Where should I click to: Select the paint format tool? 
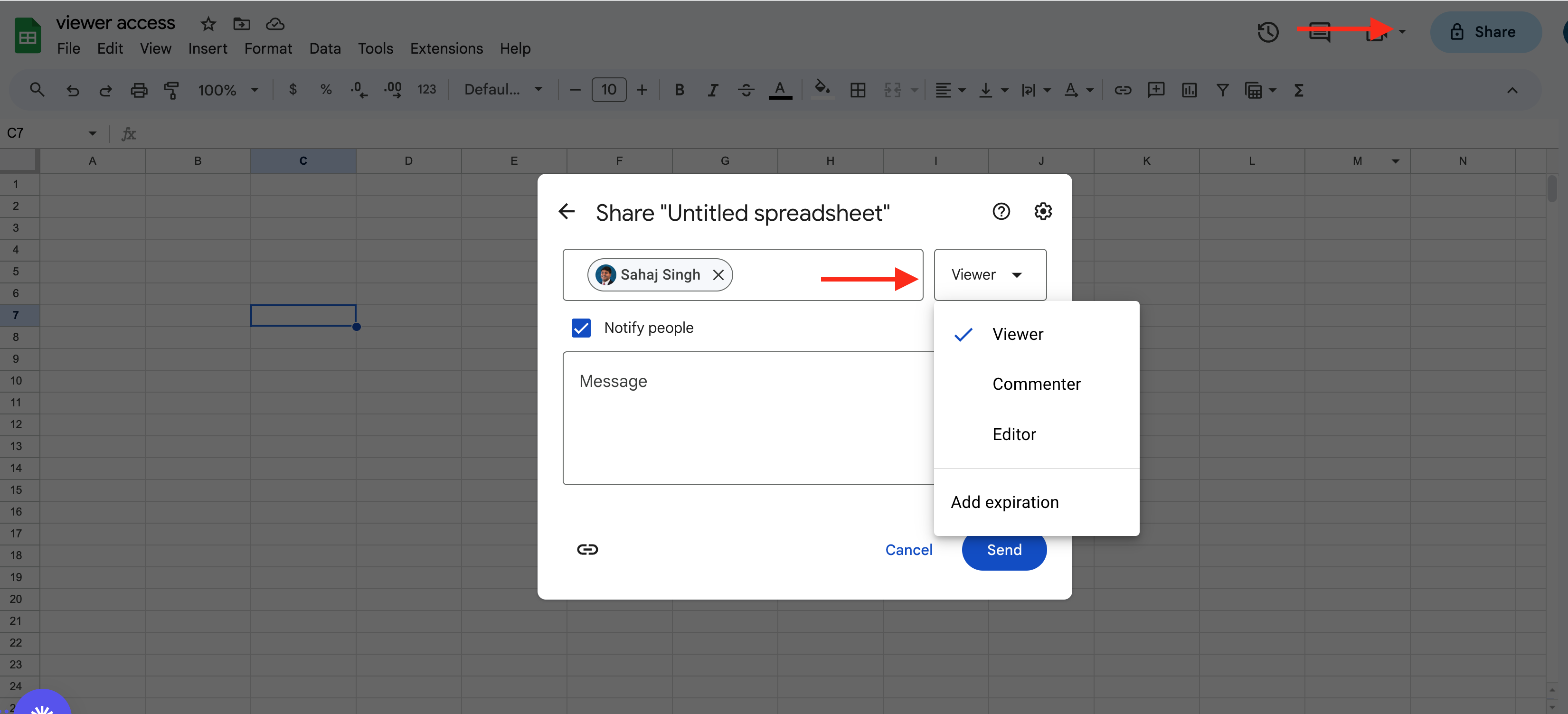[x=171, y=90]
